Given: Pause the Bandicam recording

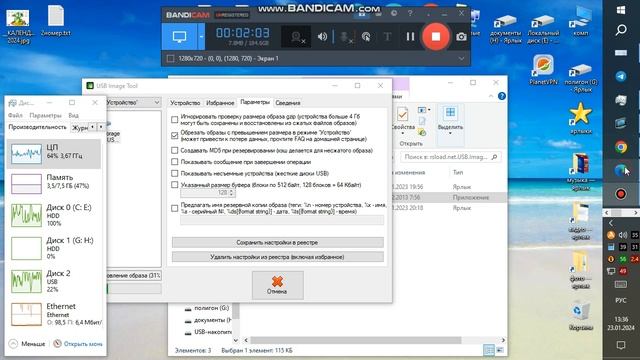Looking at the screenshot, I should point(410,37).
